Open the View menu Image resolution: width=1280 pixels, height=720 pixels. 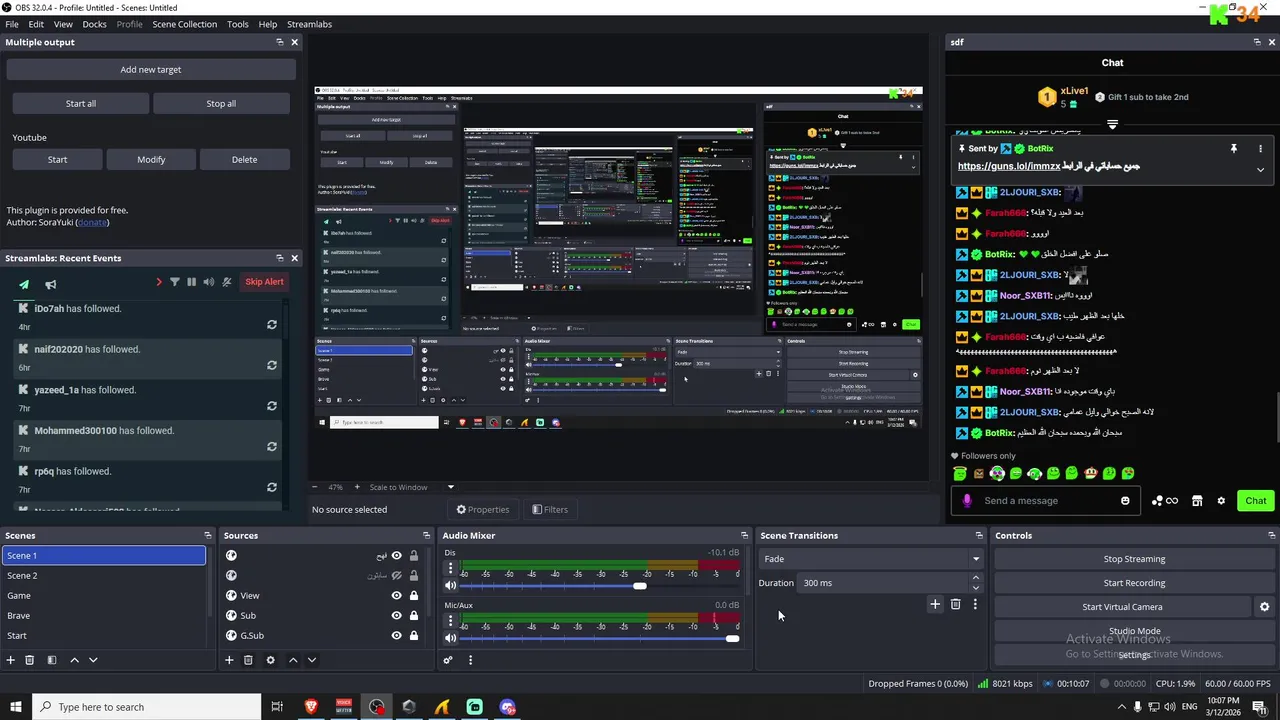pos(63,24)
